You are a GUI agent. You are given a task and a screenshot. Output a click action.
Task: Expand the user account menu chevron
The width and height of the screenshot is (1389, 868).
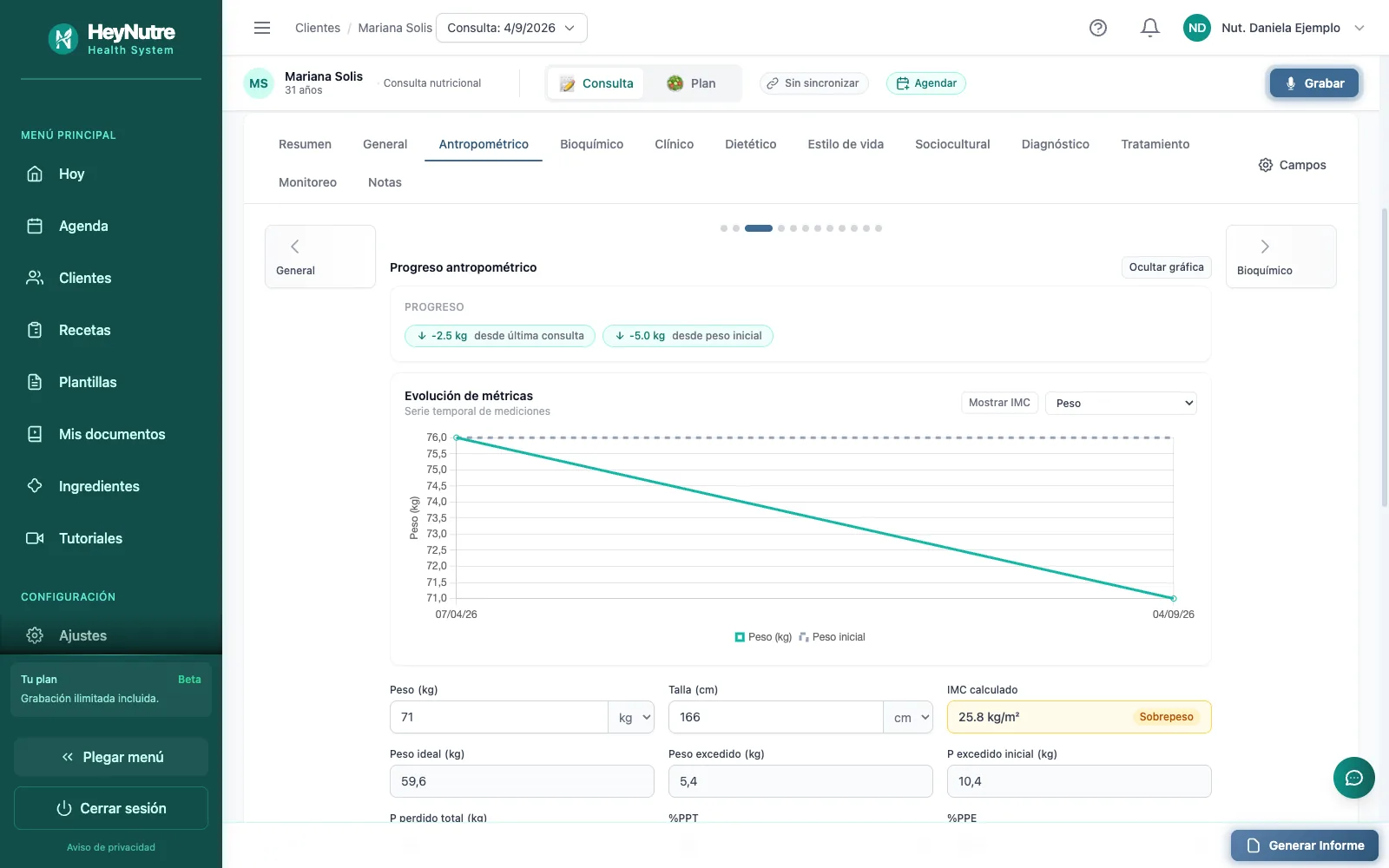[x=1359, y=28]
